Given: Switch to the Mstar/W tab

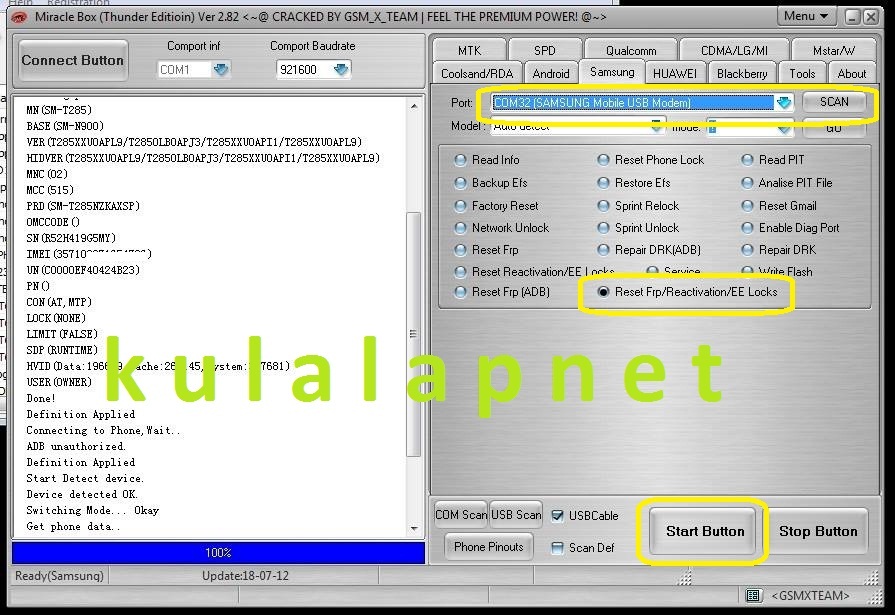Looking at the screenshot, I should [x=834, y=50].
